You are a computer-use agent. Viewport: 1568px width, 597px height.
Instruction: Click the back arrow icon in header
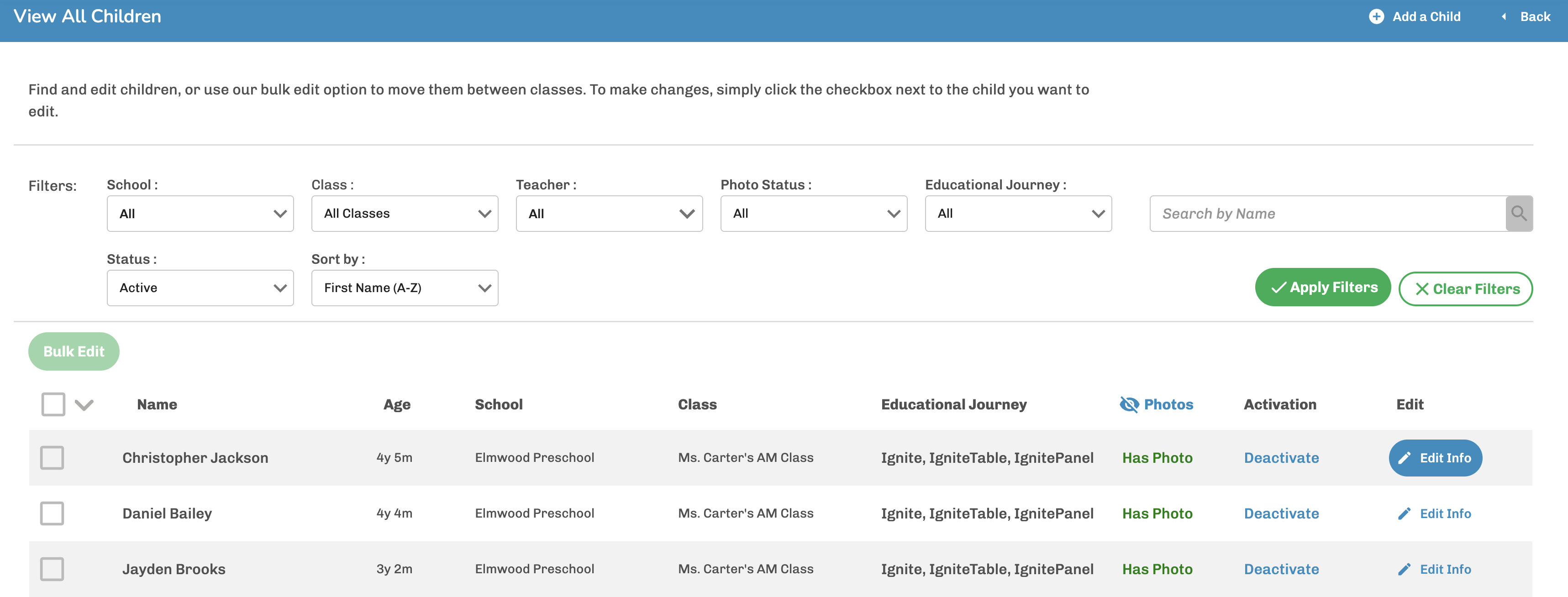(x=1504, y=16)
